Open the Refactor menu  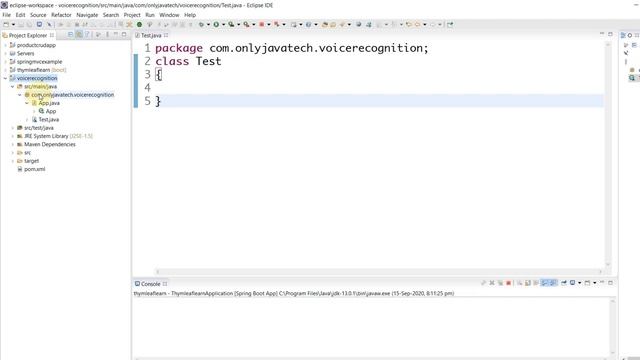point(61,15)
